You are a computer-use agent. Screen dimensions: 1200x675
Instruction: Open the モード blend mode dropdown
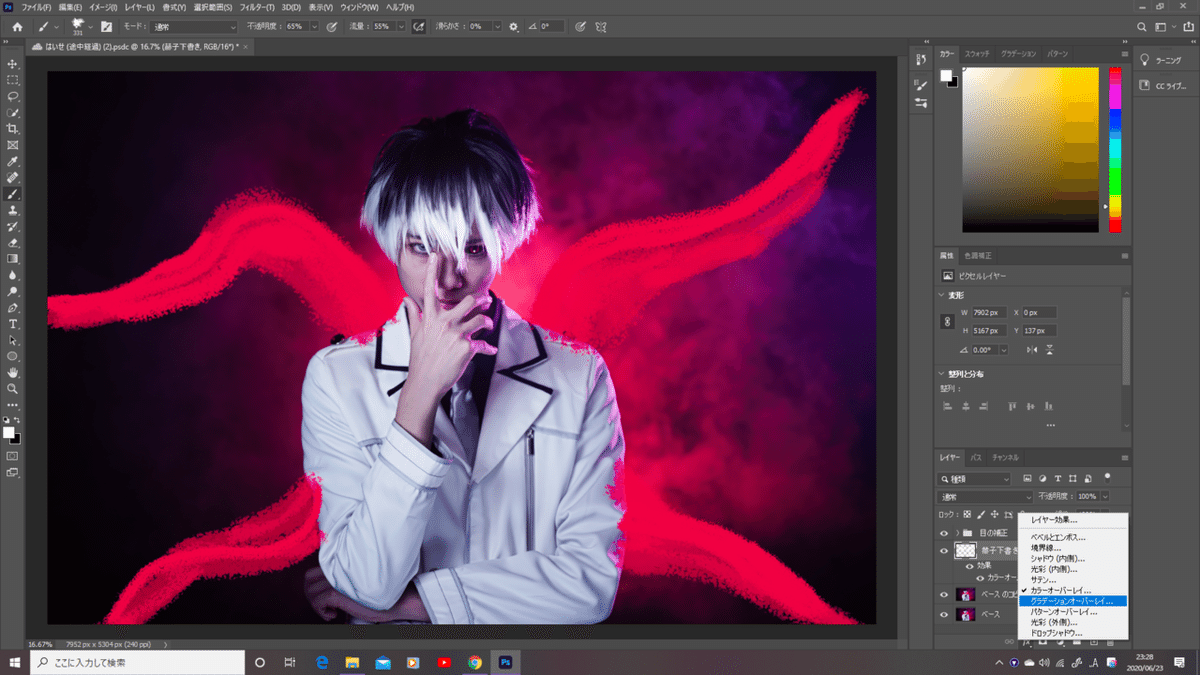[x=193, y=26]
